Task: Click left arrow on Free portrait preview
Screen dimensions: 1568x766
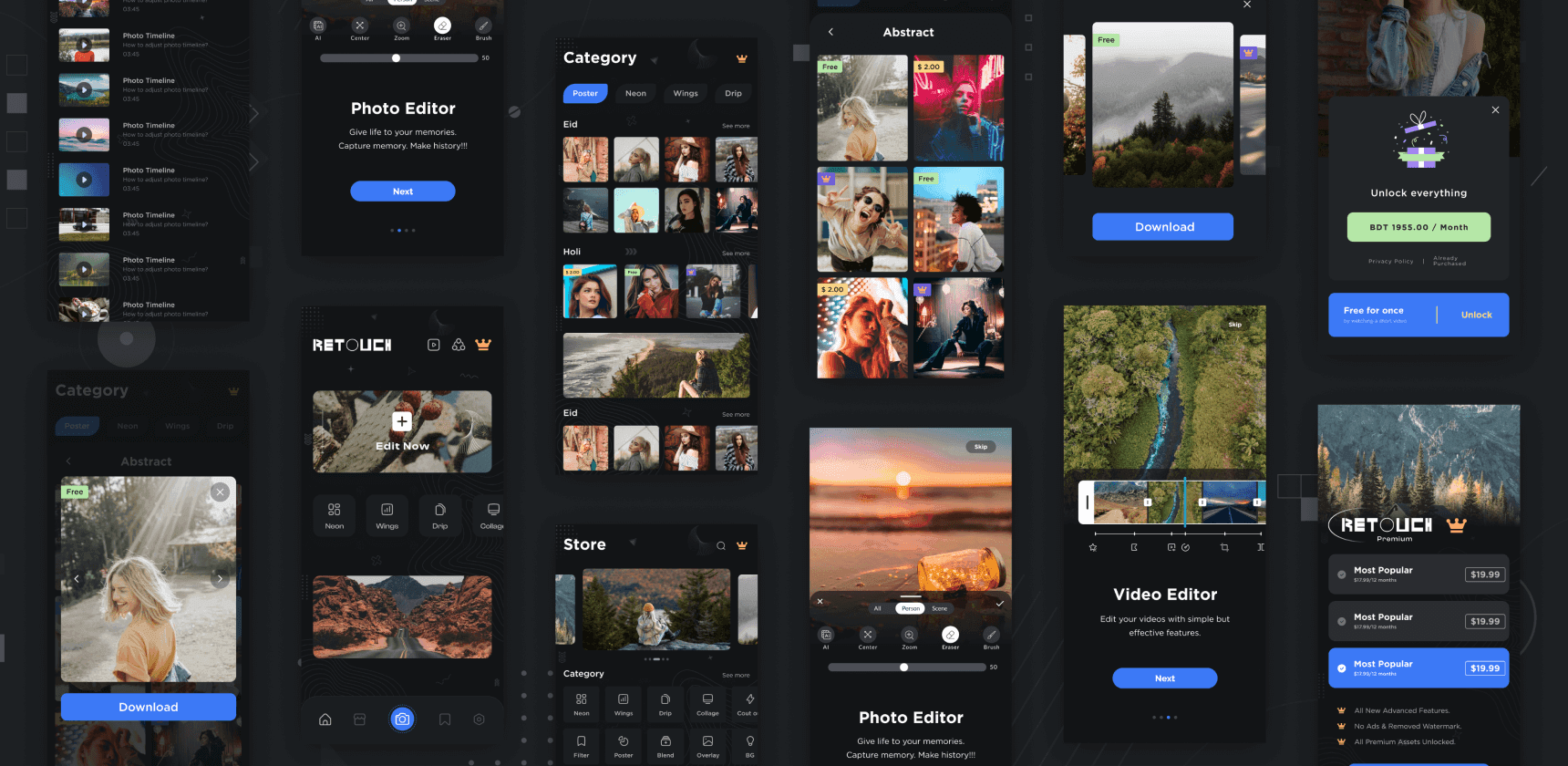Action: click(x=77, y=578)
